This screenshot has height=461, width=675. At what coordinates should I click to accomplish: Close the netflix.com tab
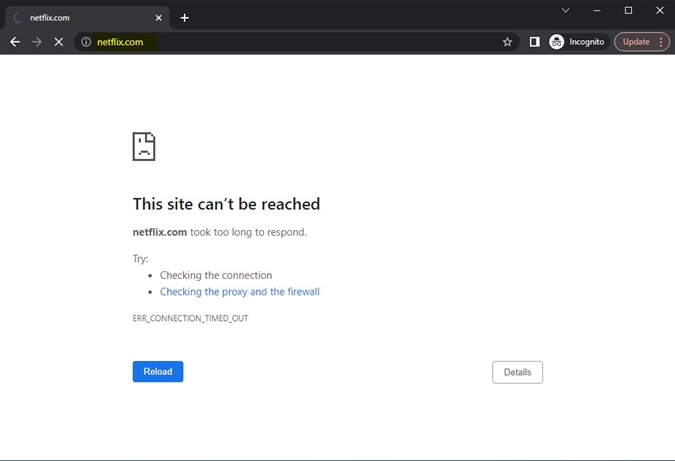[158, 18]
